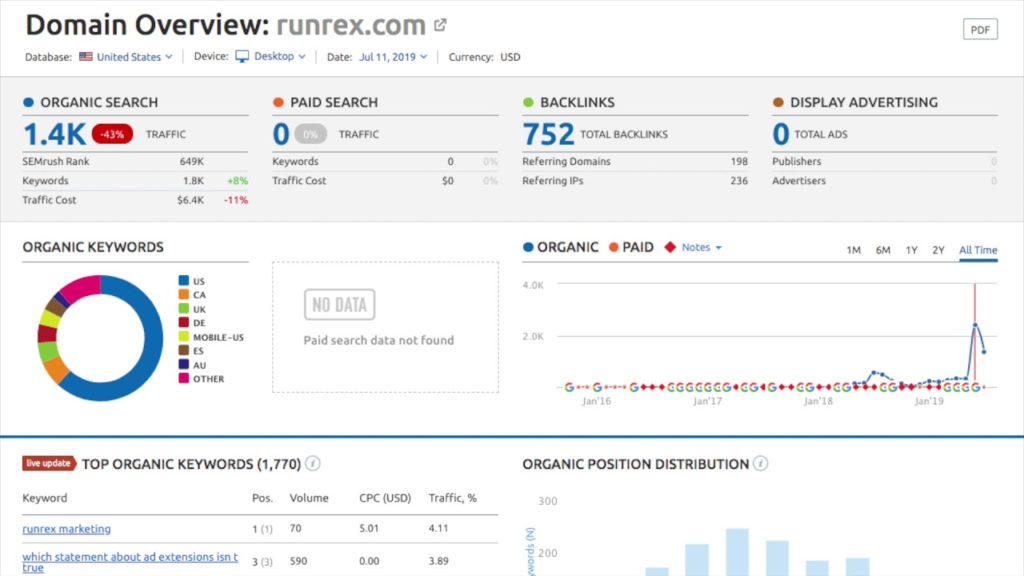Click the UK legend color swatch
The width and height of the screenshot is (1024, 576).
(184, 309)
